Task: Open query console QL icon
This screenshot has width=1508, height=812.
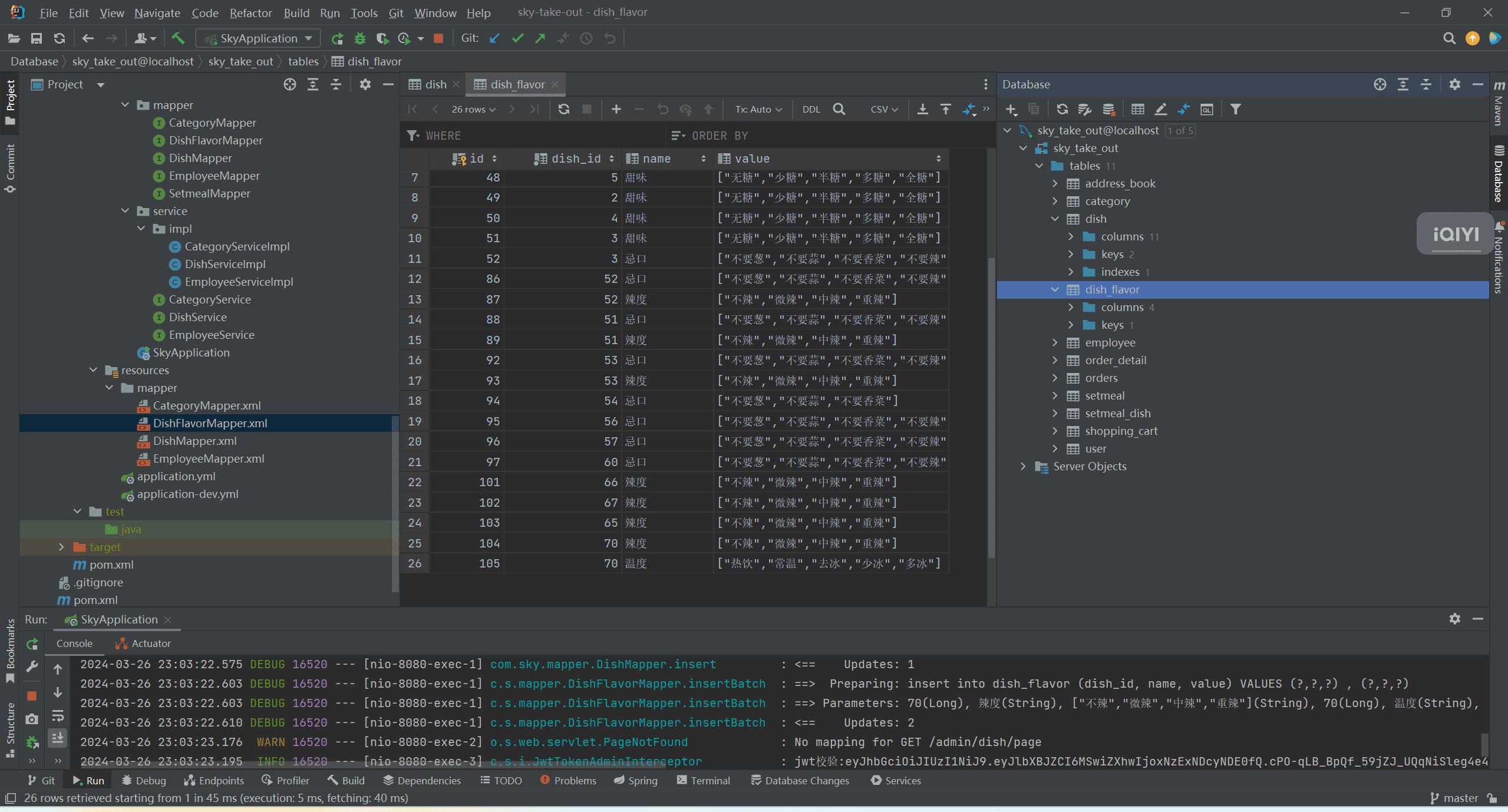Action: [1207, 109]
